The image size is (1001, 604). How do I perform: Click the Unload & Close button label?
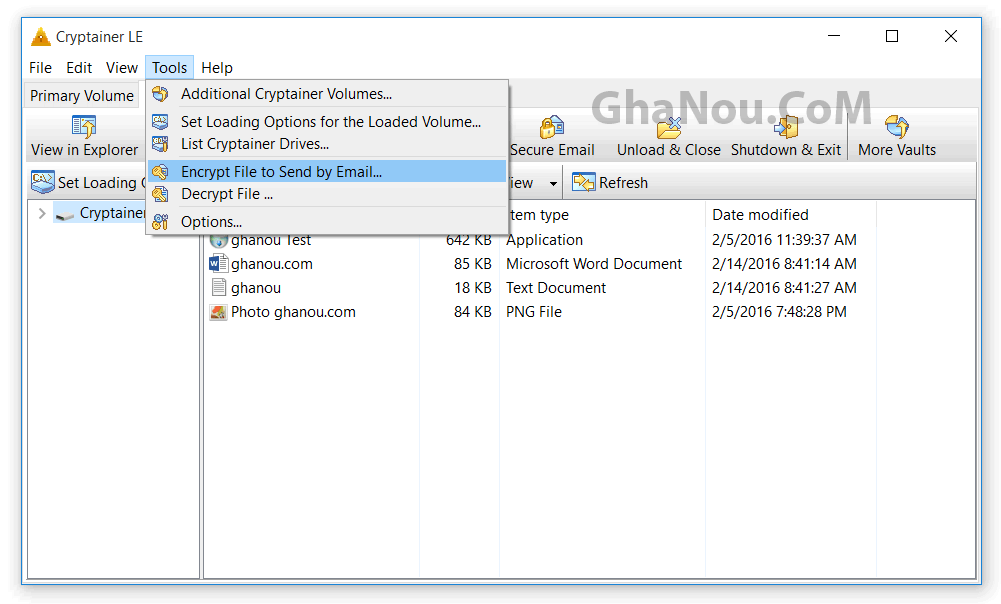coord(669,150)
